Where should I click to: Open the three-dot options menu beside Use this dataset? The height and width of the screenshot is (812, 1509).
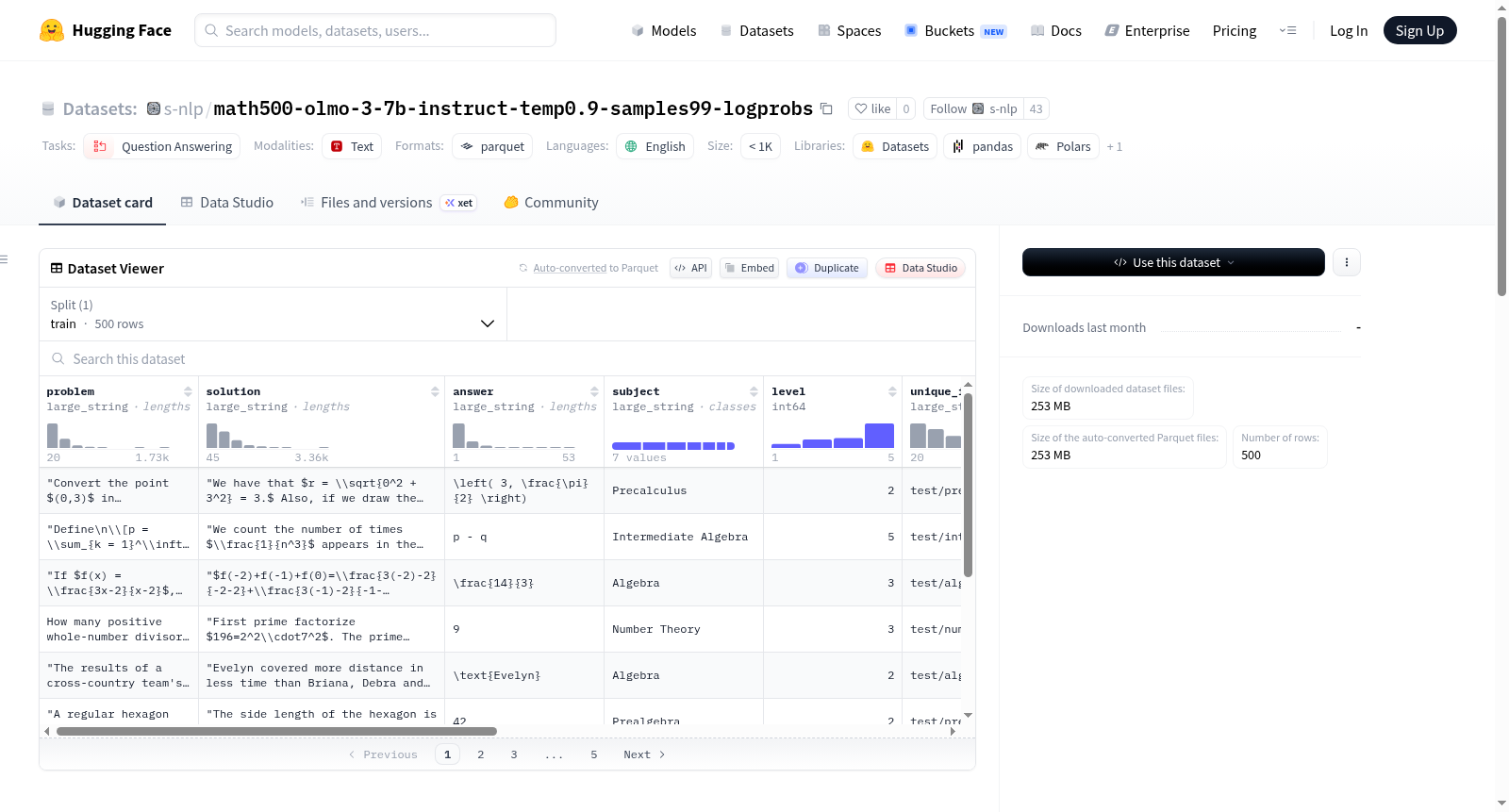click(x=1347, y=262)
